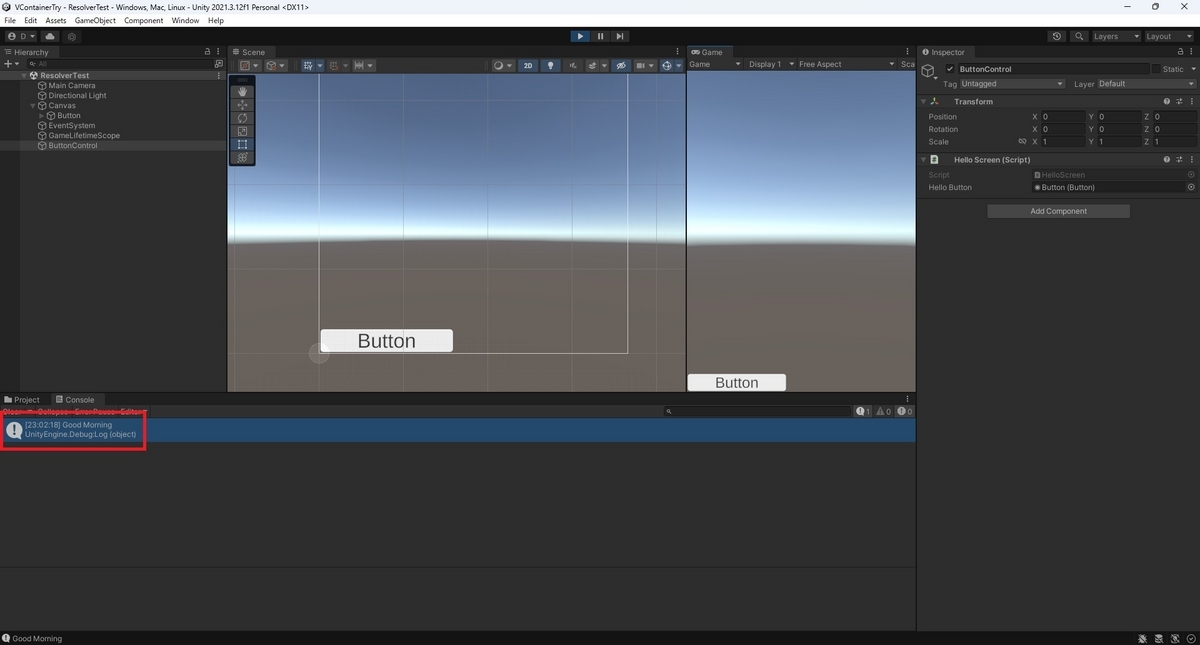Screen dimensions: 1200x645
Task: Collapse the Canvas tree node
Action: point(32,106)
